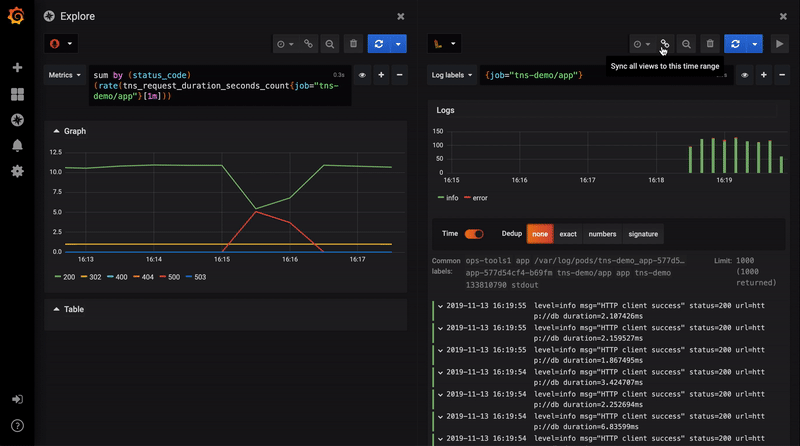Sync all views to this time range
This screenshot has height=446, width=800.
[664, 44]
